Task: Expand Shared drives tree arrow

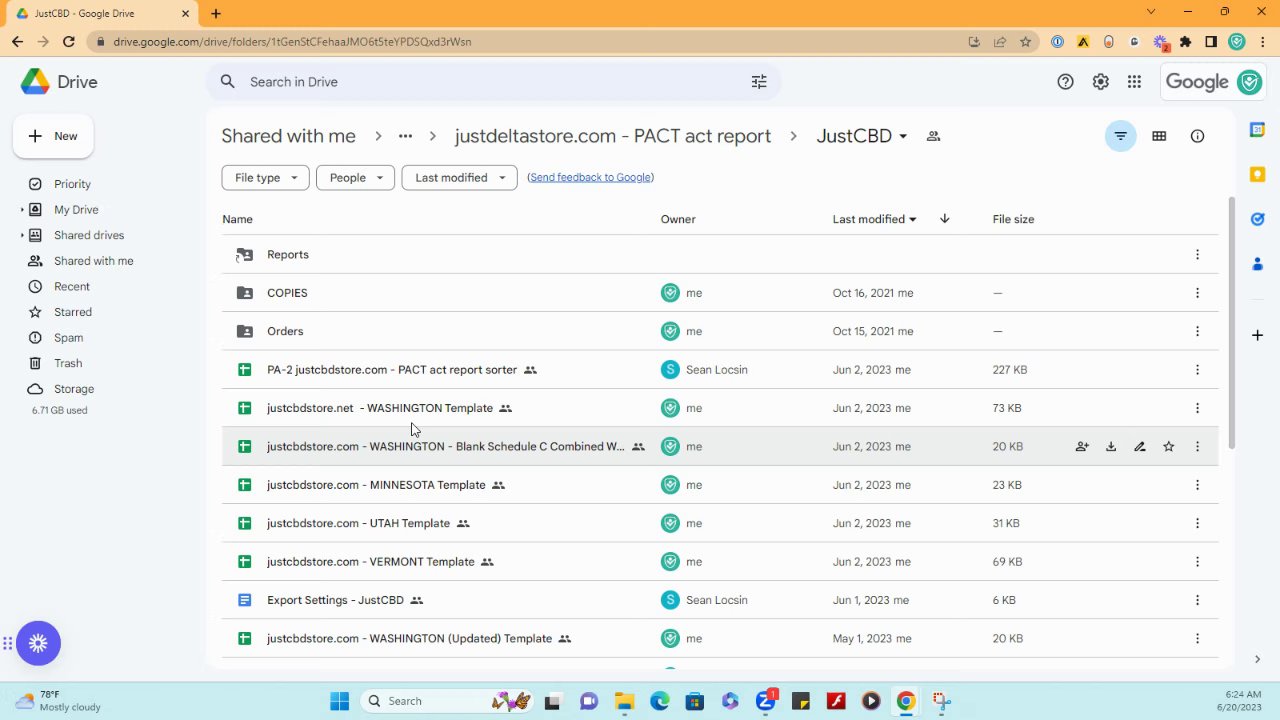Action: pyautogui.click(x=22, y=236)
